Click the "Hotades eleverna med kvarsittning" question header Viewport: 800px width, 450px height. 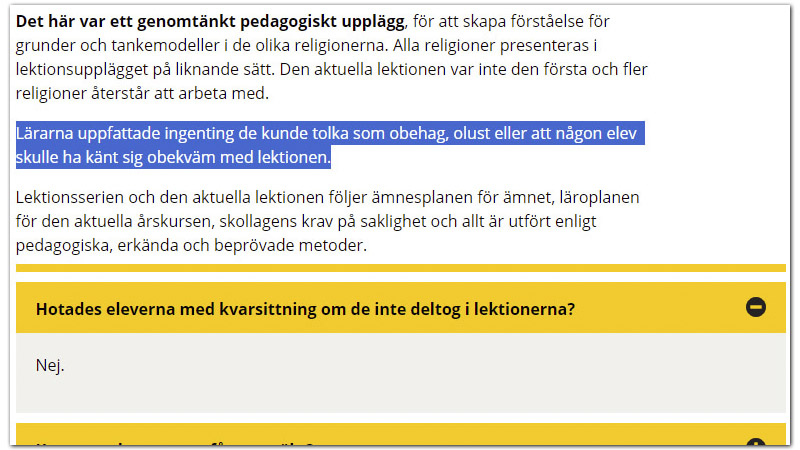point(305,309)
